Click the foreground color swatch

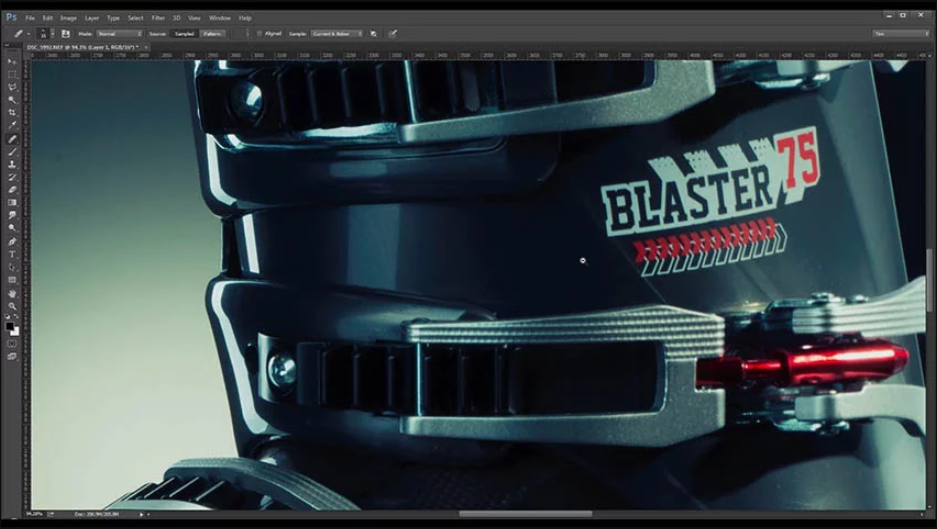[x=10, y=327]
